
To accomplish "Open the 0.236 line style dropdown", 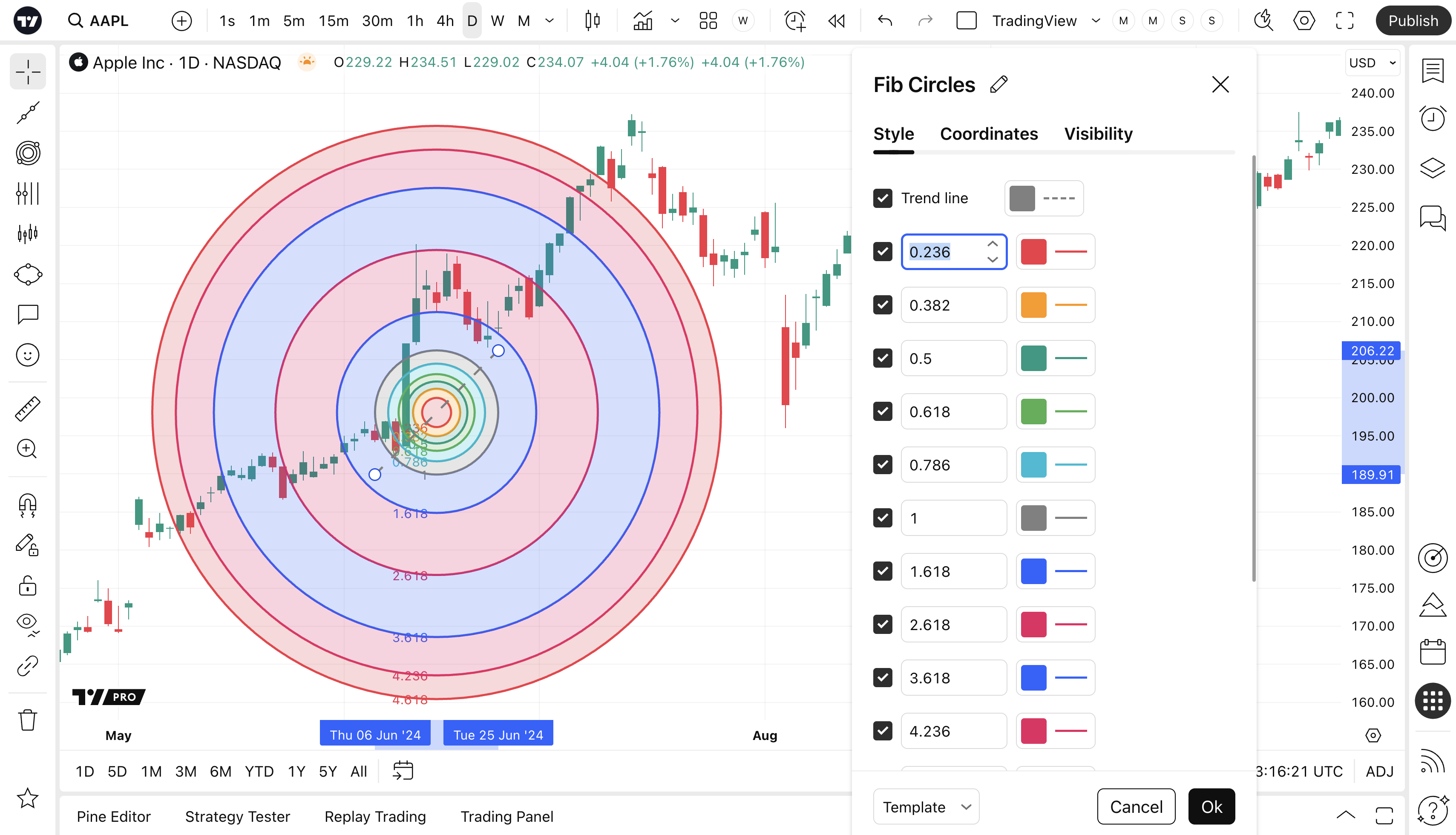I will pos(1070,252).
